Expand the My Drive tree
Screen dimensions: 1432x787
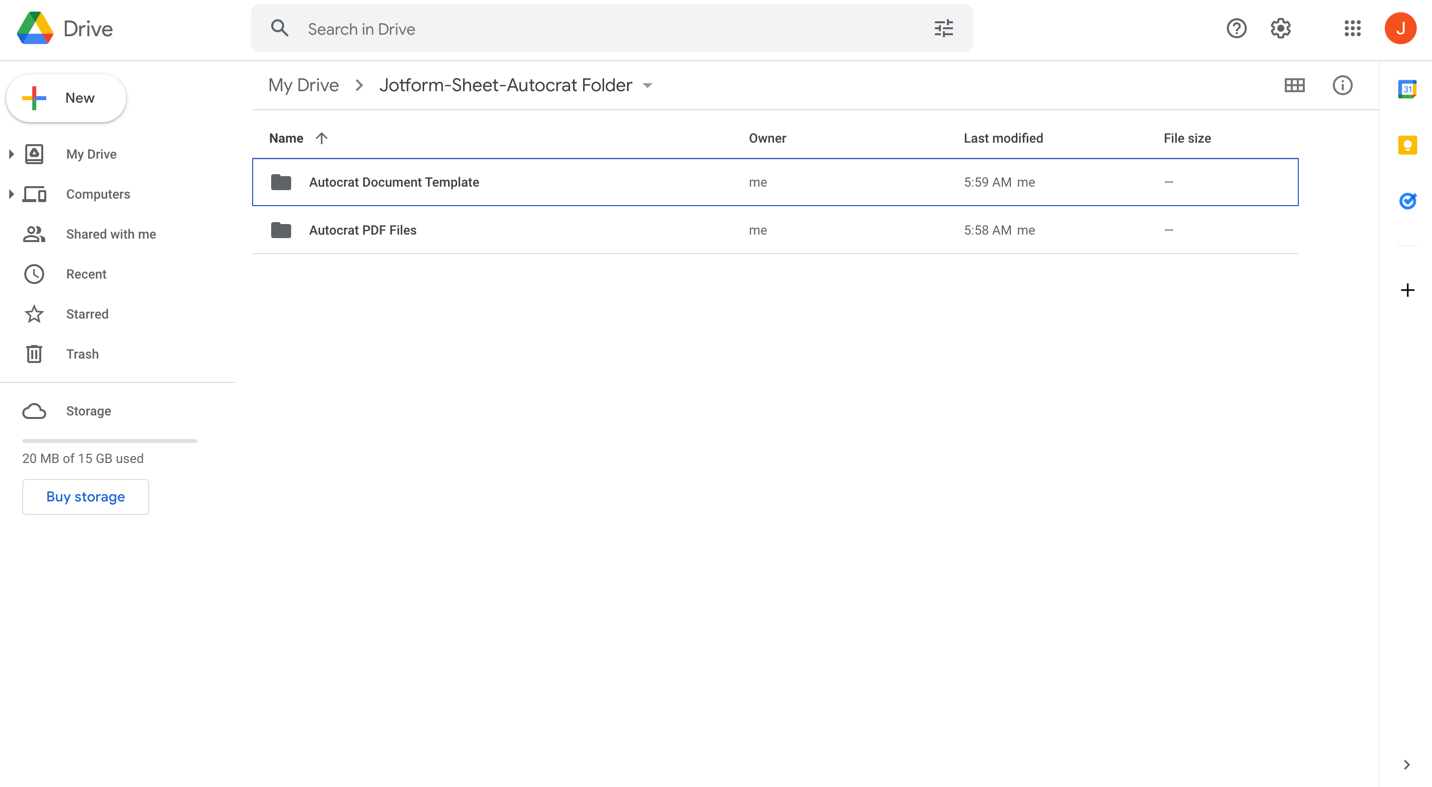pyautogui.click(x=11, y=154)
